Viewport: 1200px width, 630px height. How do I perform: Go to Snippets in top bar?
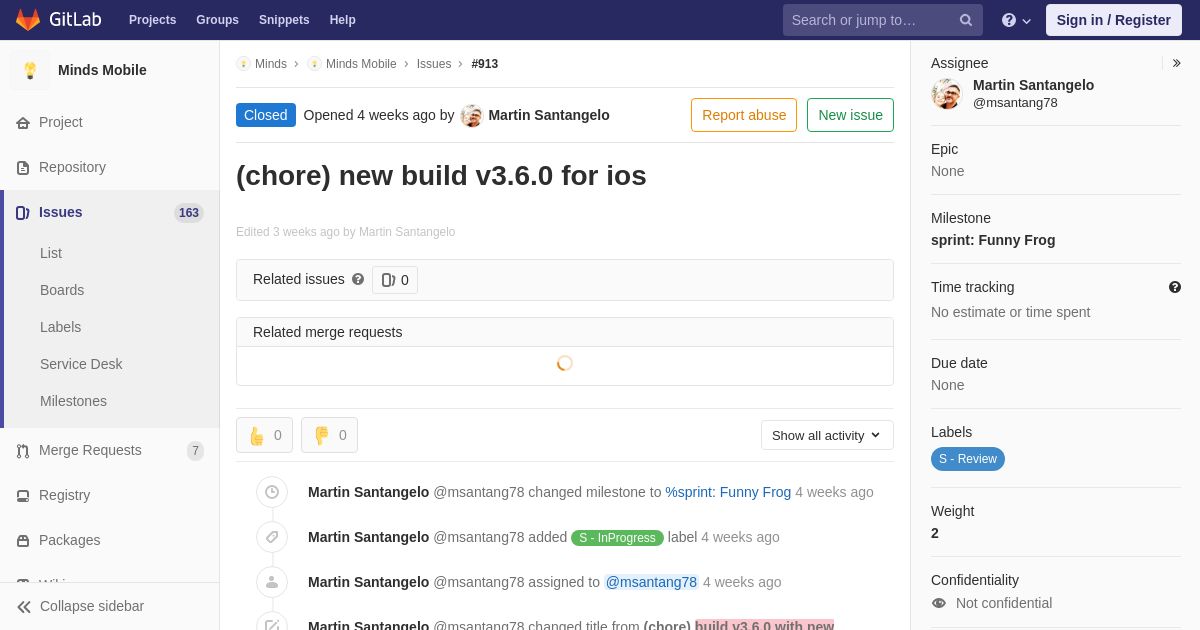(x=284, y=20)
